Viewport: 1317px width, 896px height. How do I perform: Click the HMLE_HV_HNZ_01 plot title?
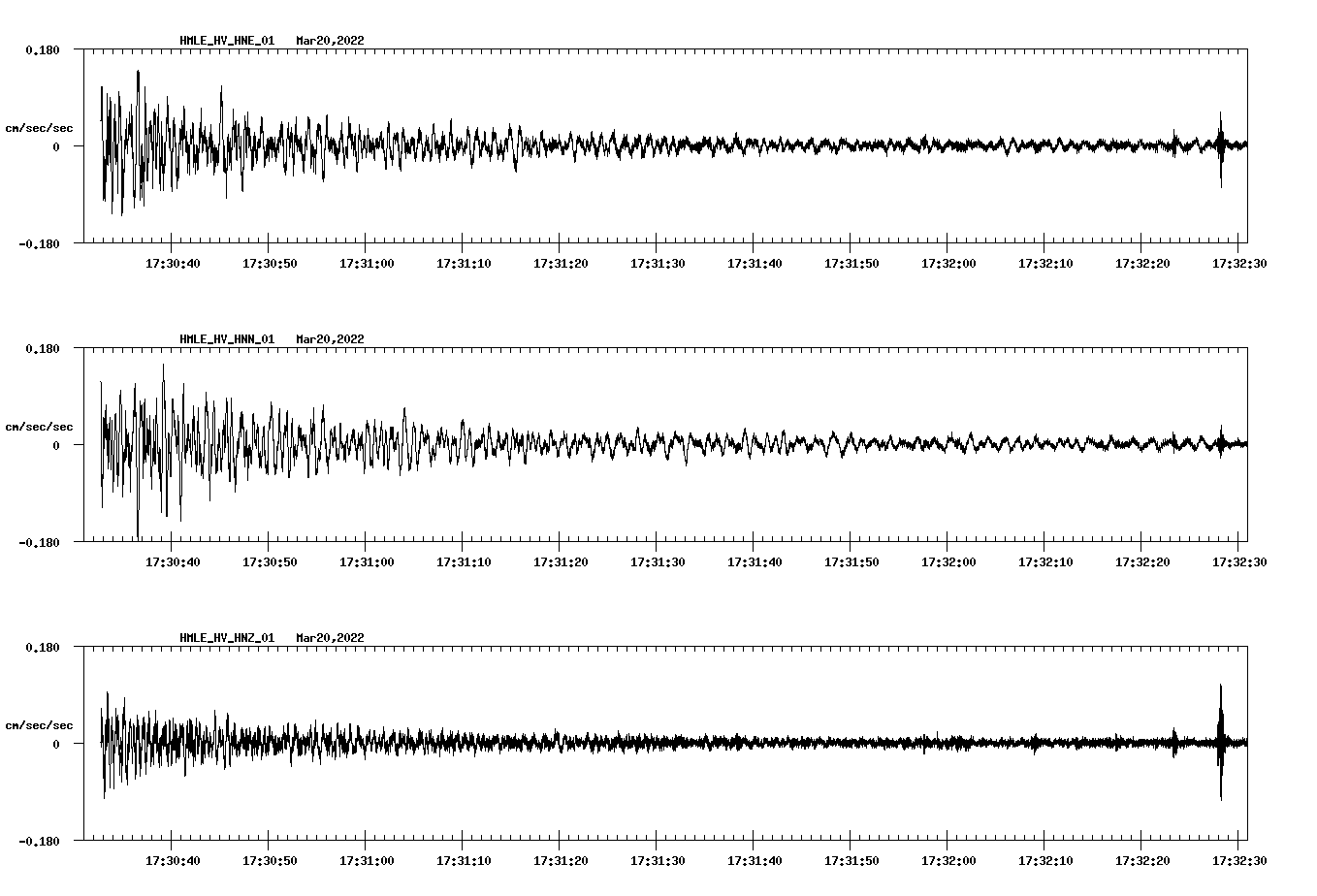(x=227, y=638)
